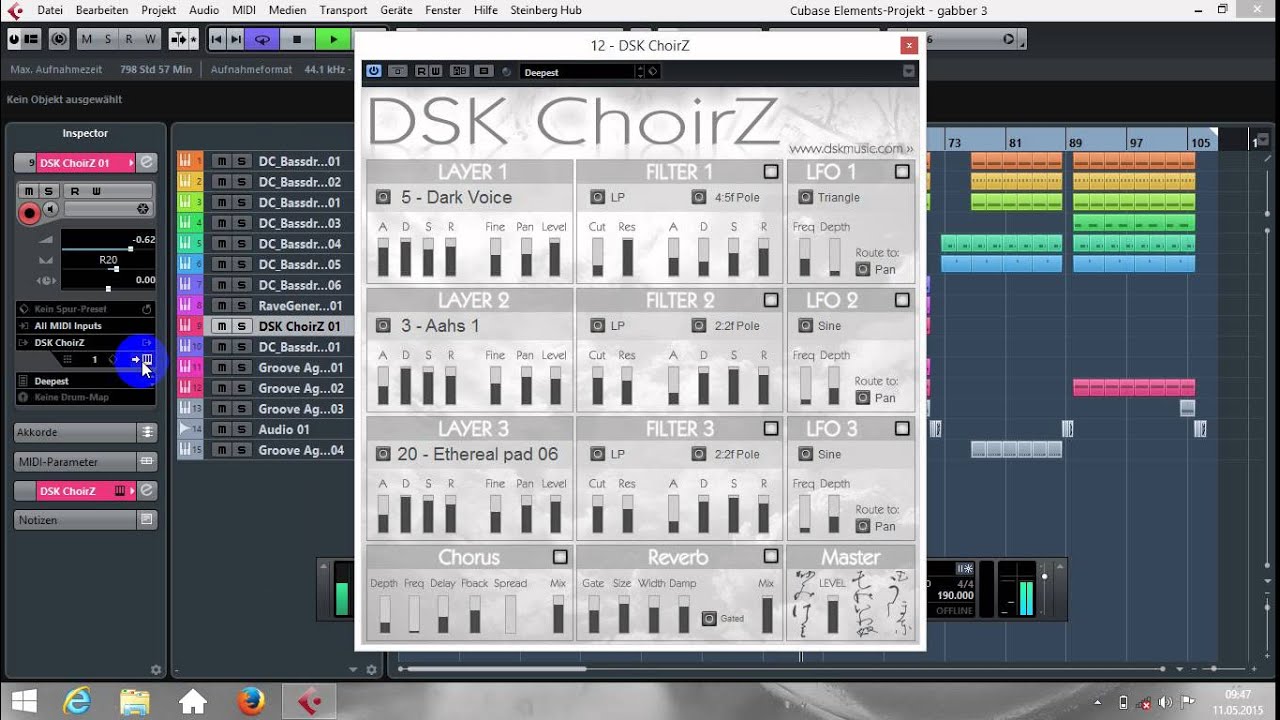Click Inspector record enable red button
Screen dimensions: 1280x720
point(29,212)
